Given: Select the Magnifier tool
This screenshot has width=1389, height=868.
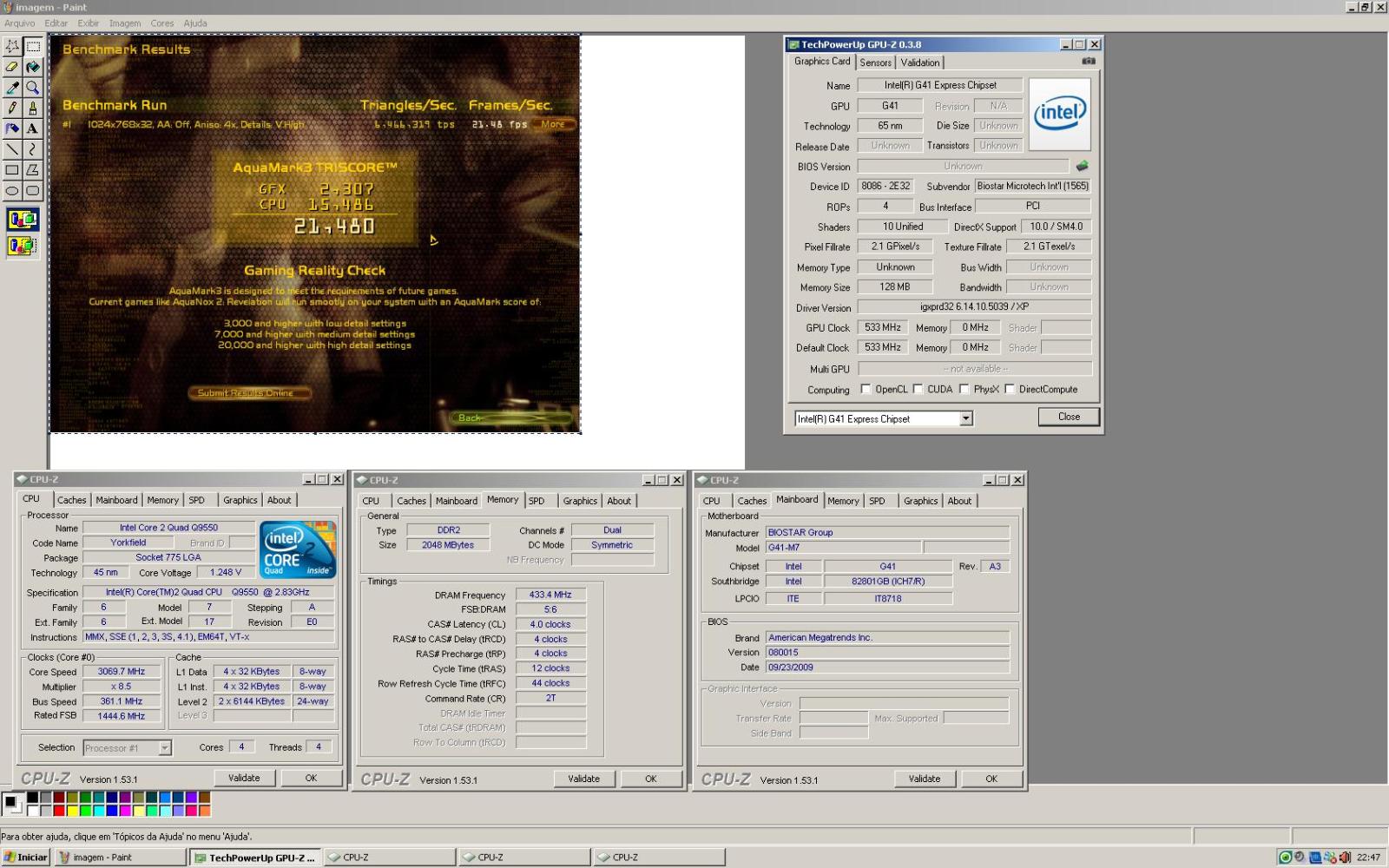Looking at the screenshot, I should (x=33, y=88).
